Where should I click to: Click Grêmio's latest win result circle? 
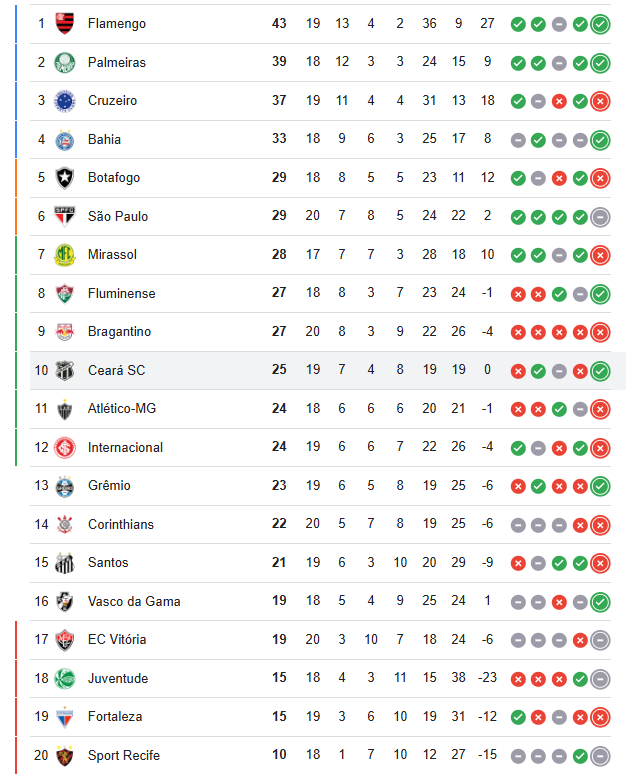pyautogui.click(x=600, y=486)
